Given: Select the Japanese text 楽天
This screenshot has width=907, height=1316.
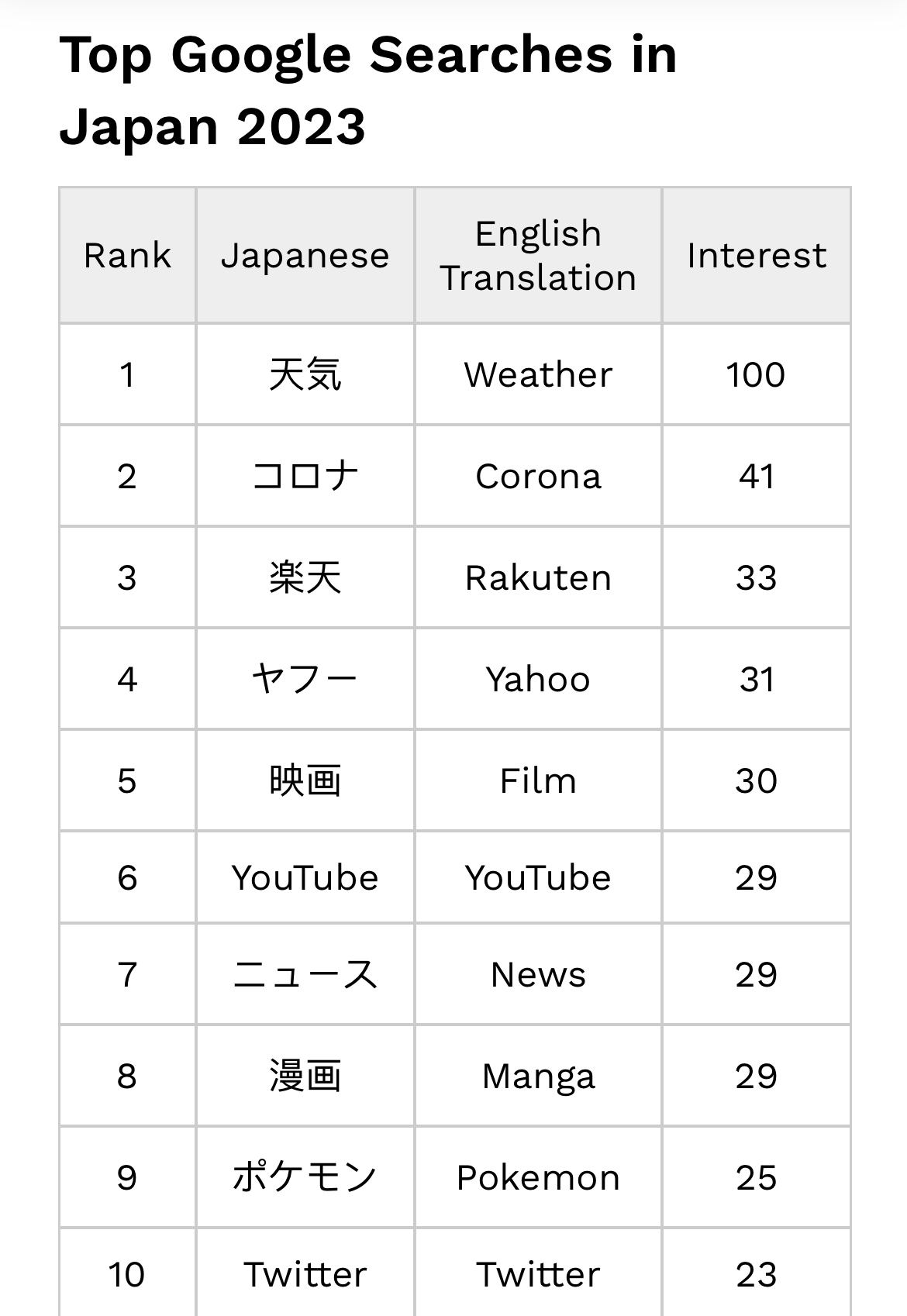Looking at the screenshot, I should [305, 578].
